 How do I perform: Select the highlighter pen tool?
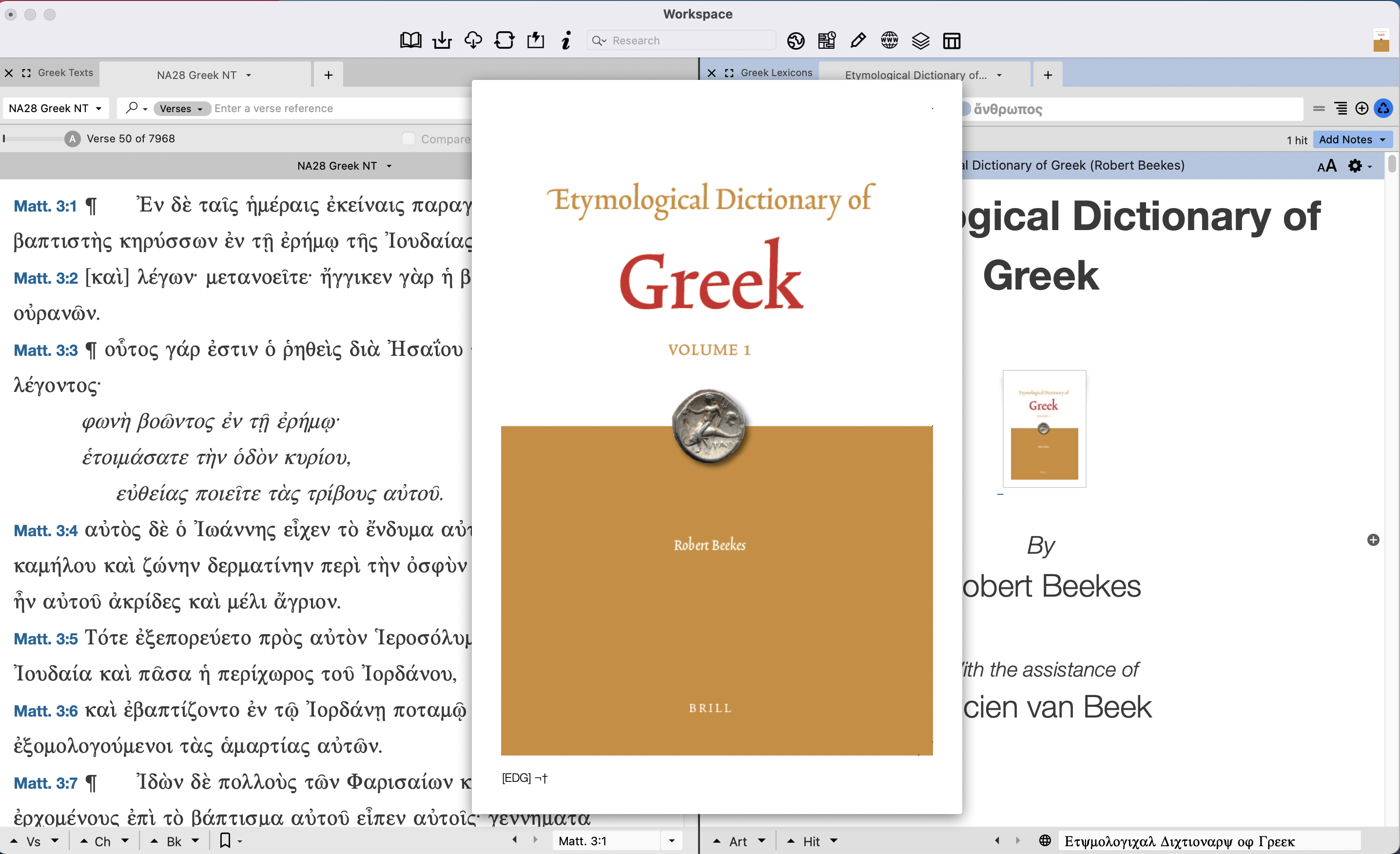click(858, 40)
